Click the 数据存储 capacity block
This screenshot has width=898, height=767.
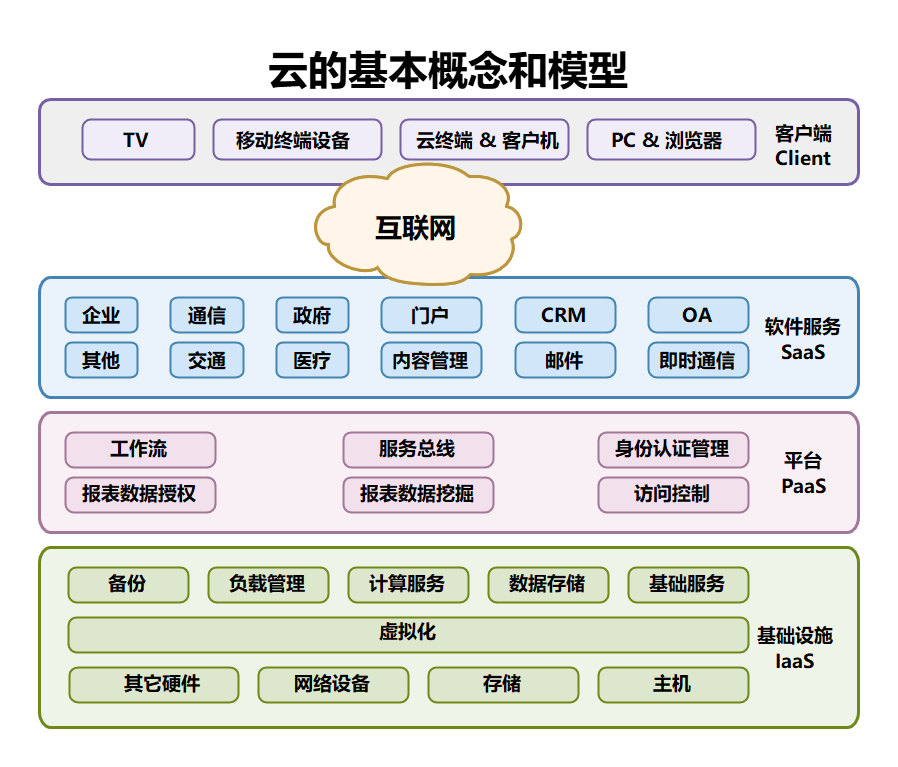[548, 585]
